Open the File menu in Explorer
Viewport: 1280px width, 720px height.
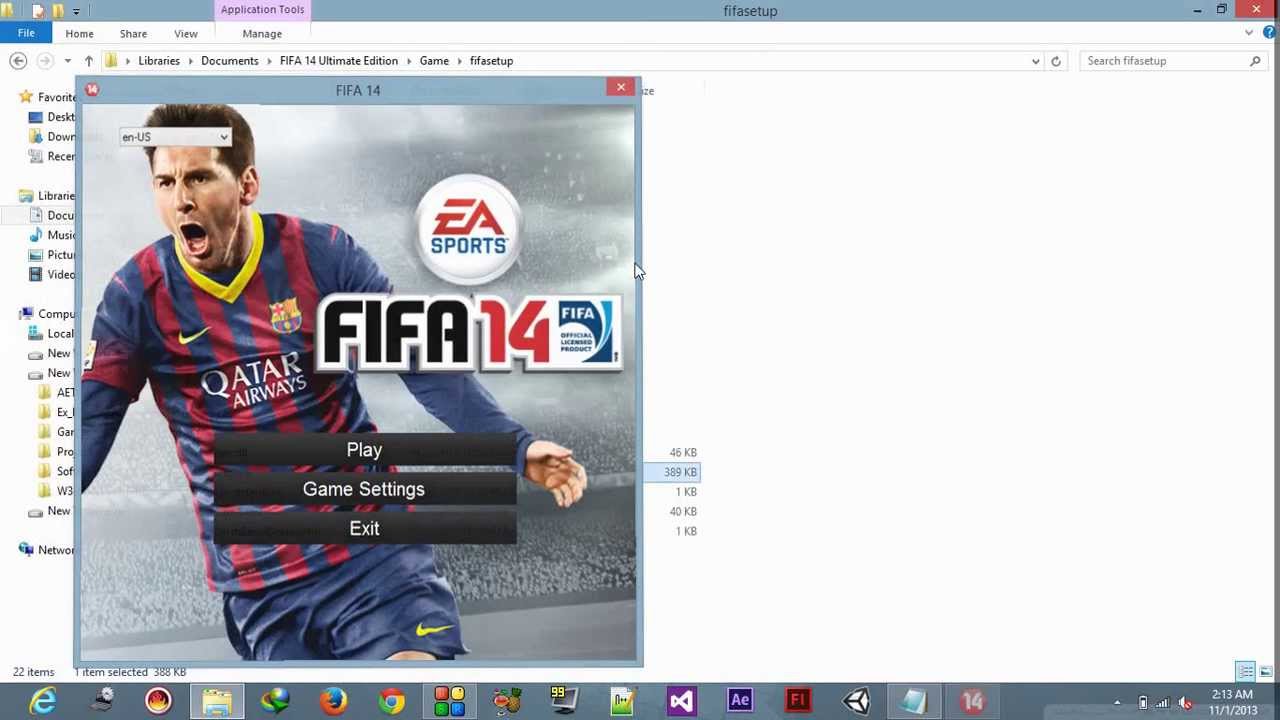(x=26, y=33)
